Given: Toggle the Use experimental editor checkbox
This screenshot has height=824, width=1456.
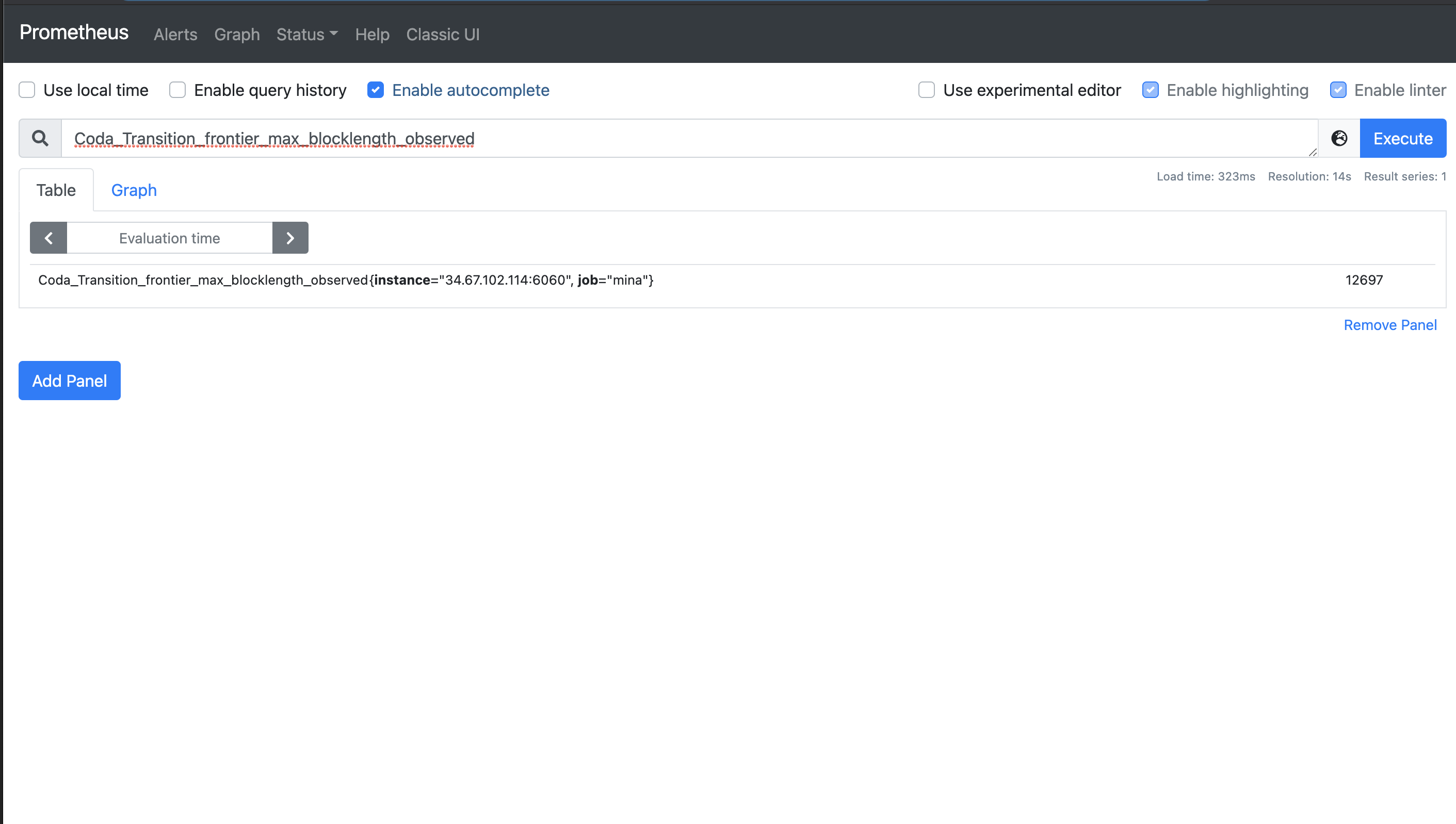Looking at the screenshot, I should click(925, 90).
